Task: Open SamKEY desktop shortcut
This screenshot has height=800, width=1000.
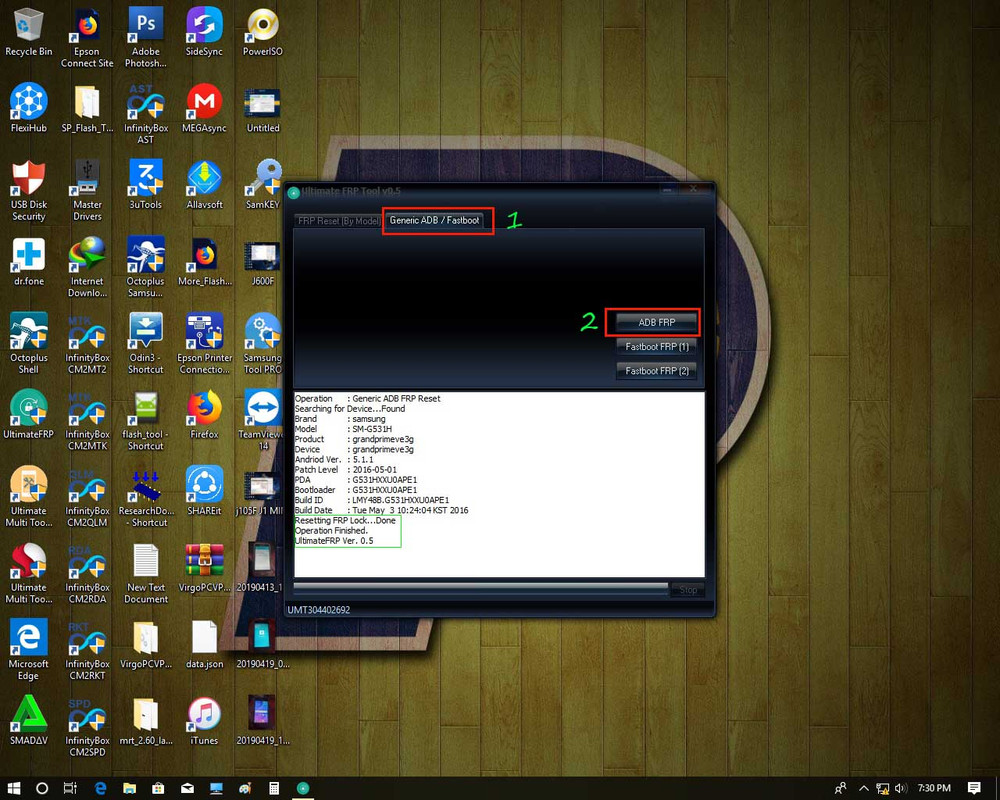Action: [x=263, y=184]
